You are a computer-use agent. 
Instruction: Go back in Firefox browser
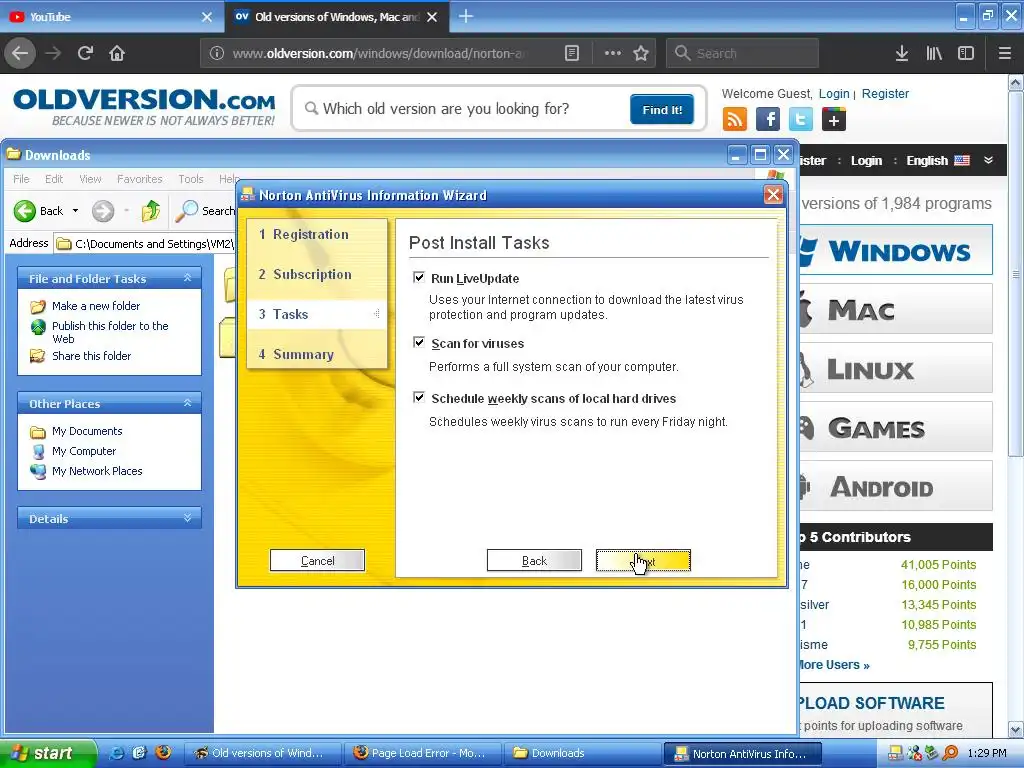click(x=20, y=53)
